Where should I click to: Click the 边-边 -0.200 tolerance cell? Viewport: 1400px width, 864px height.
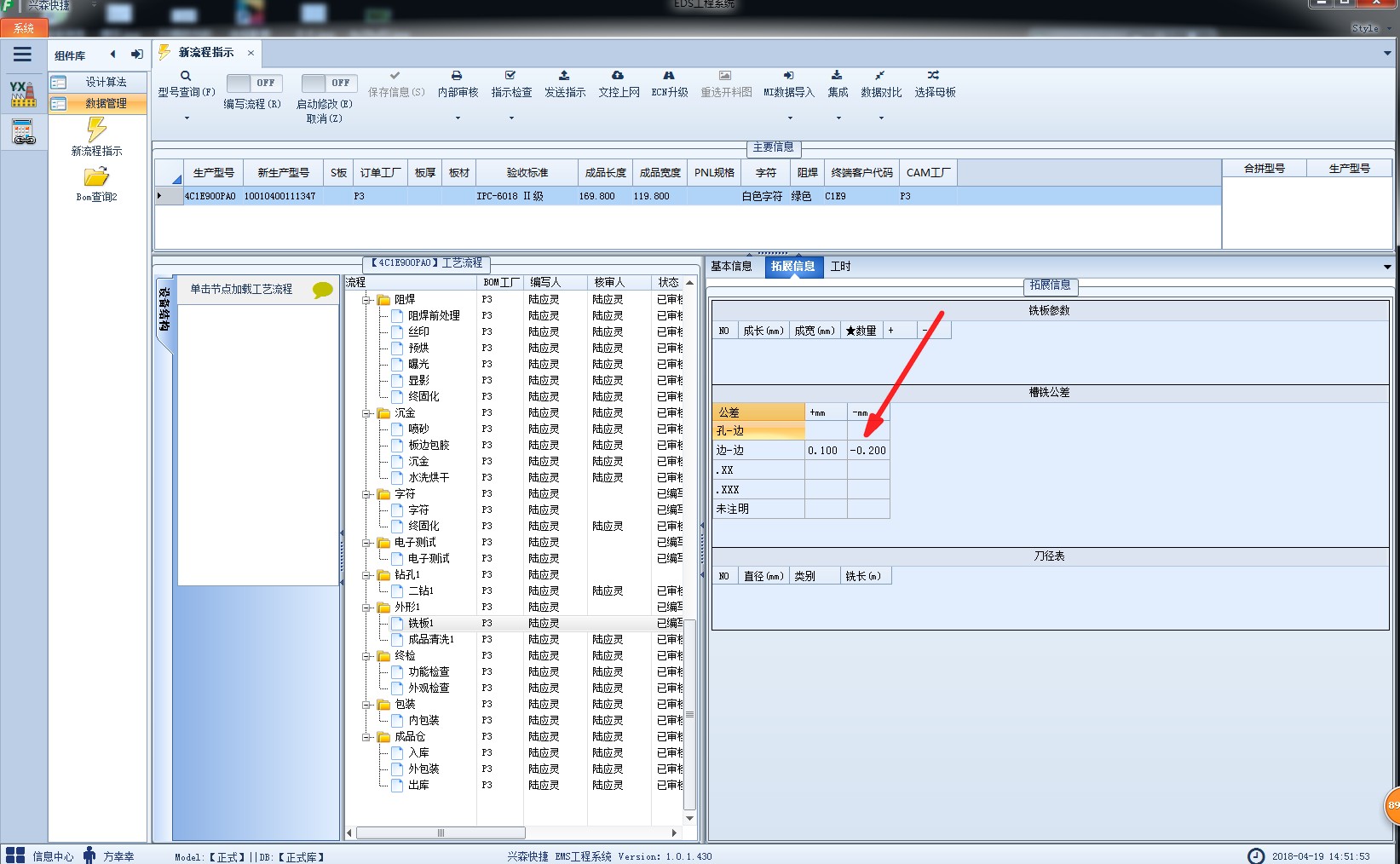tap(868, 451)
